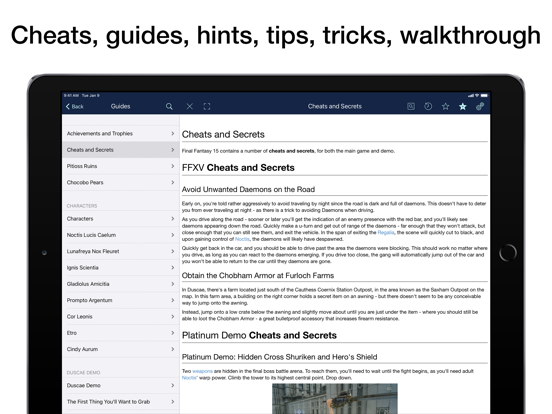The height and width of the screenshot is (414, 552).
Task: Tap the chain link icon
Action: tap(480, 106)
